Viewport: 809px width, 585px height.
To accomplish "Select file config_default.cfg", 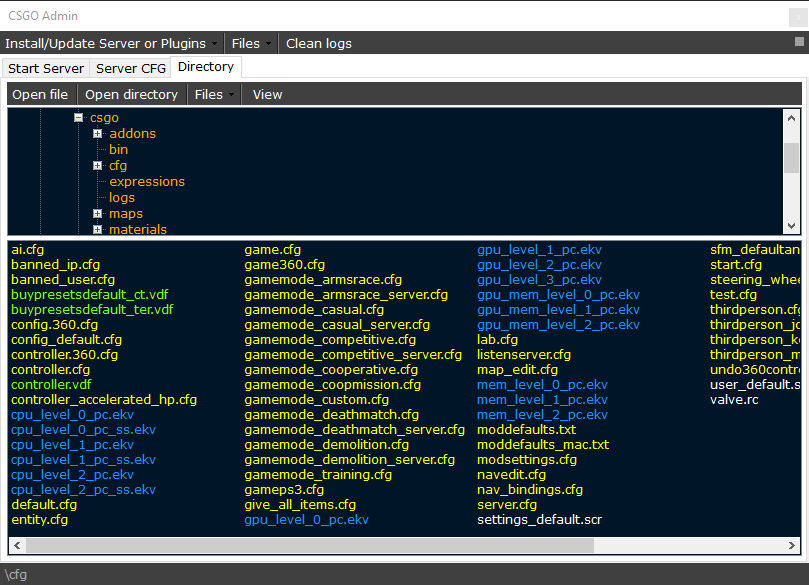I will coord(67,339).
